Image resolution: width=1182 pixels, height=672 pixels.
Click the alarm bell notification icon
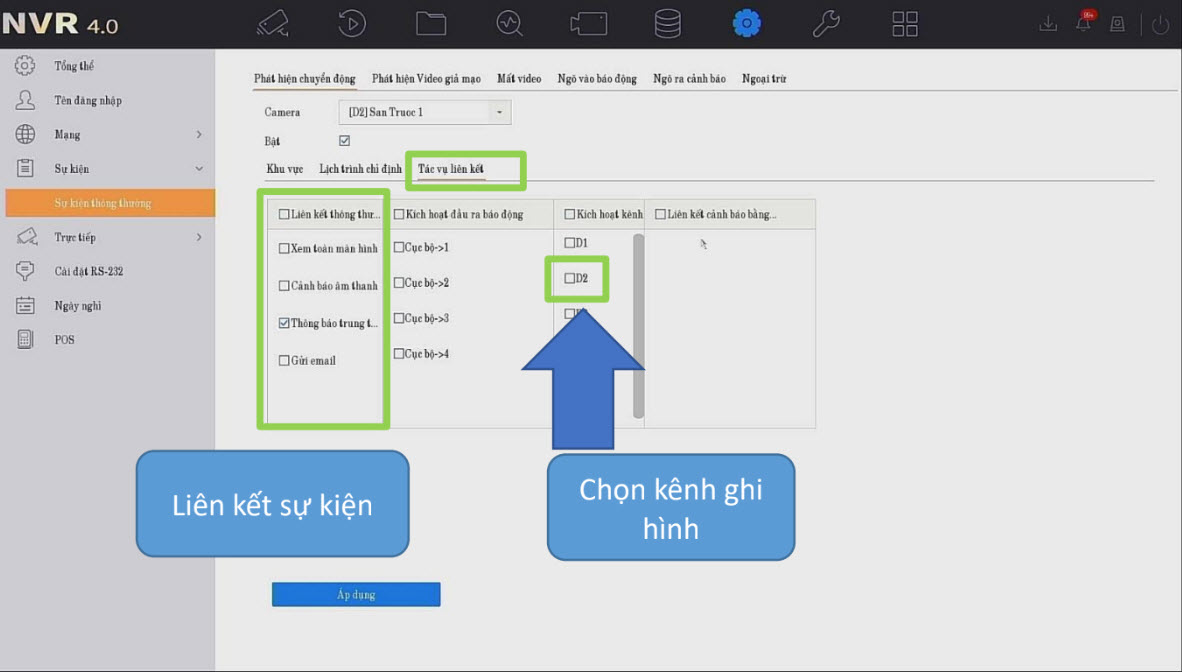[x=1084, y=23]
